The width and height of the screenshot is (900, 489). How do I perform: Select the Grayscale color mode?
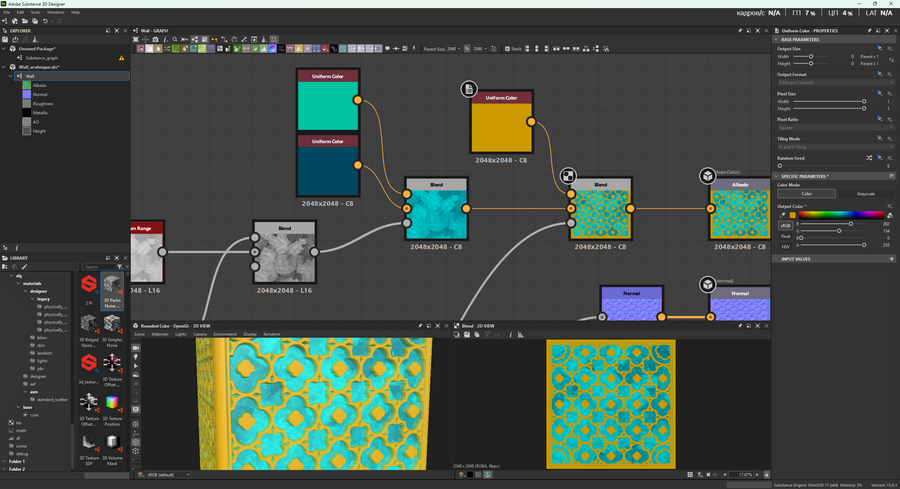coord(865,194)
